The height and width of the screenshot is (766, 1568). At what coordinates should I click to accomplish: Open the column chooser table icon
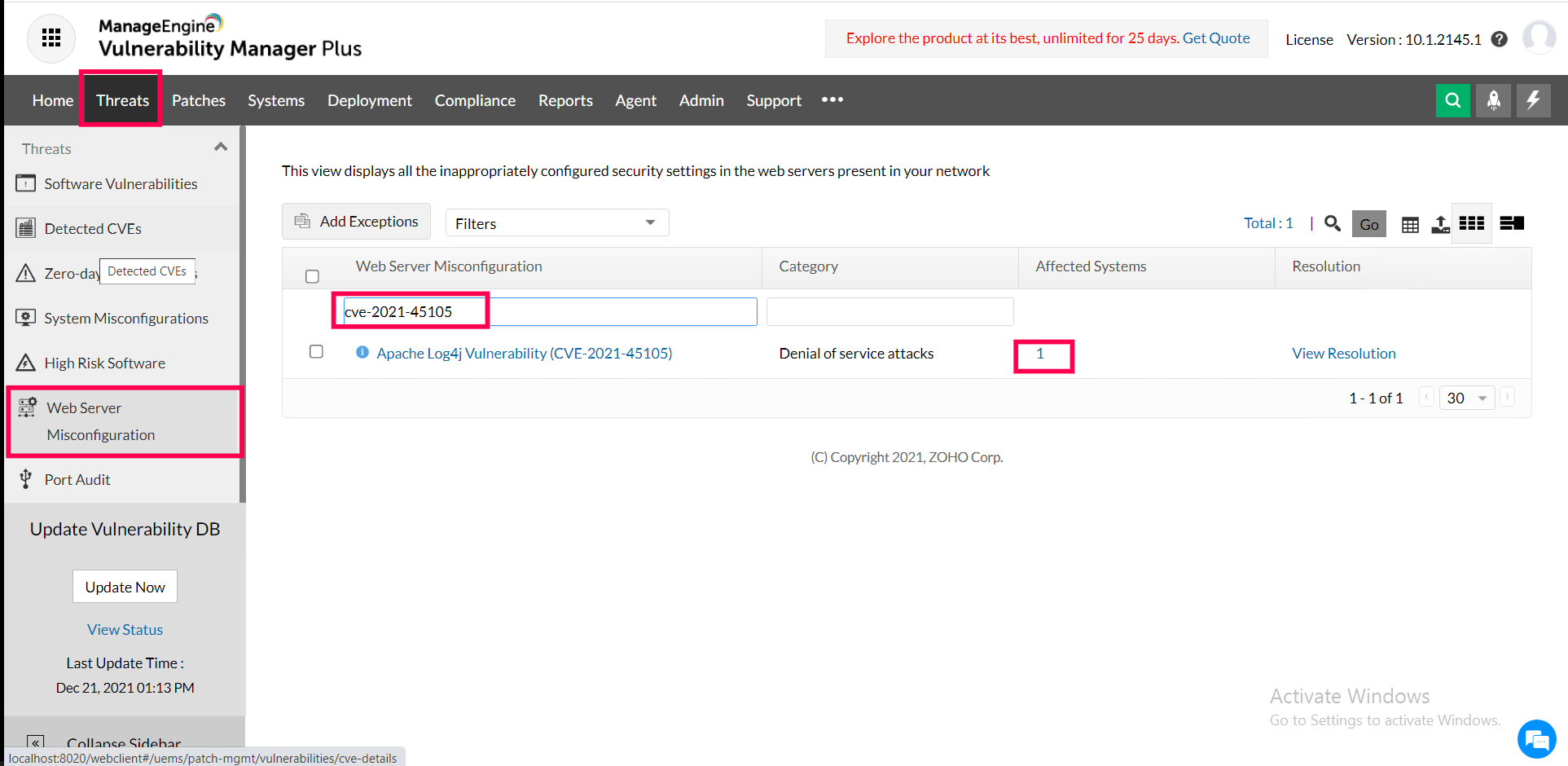pyautogui.click(x=1410, y=225)
